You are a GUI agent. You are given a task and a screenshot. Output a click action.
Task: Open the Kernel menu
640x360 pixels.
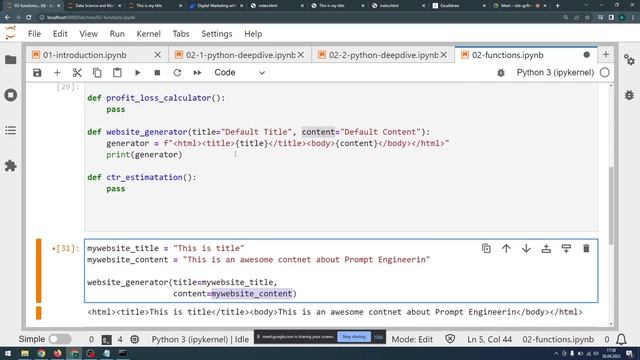[x=148, y=34]
